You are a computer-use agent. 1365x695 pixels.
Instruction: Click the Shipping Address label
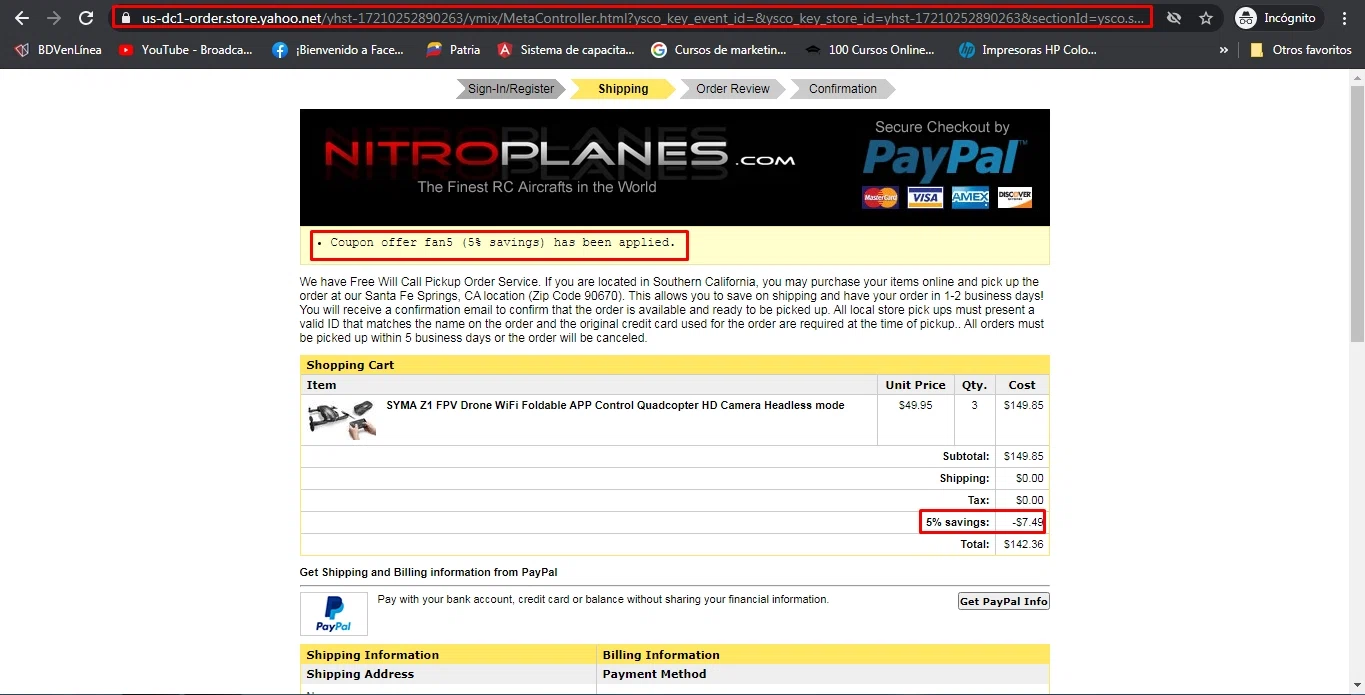[360, 674]
